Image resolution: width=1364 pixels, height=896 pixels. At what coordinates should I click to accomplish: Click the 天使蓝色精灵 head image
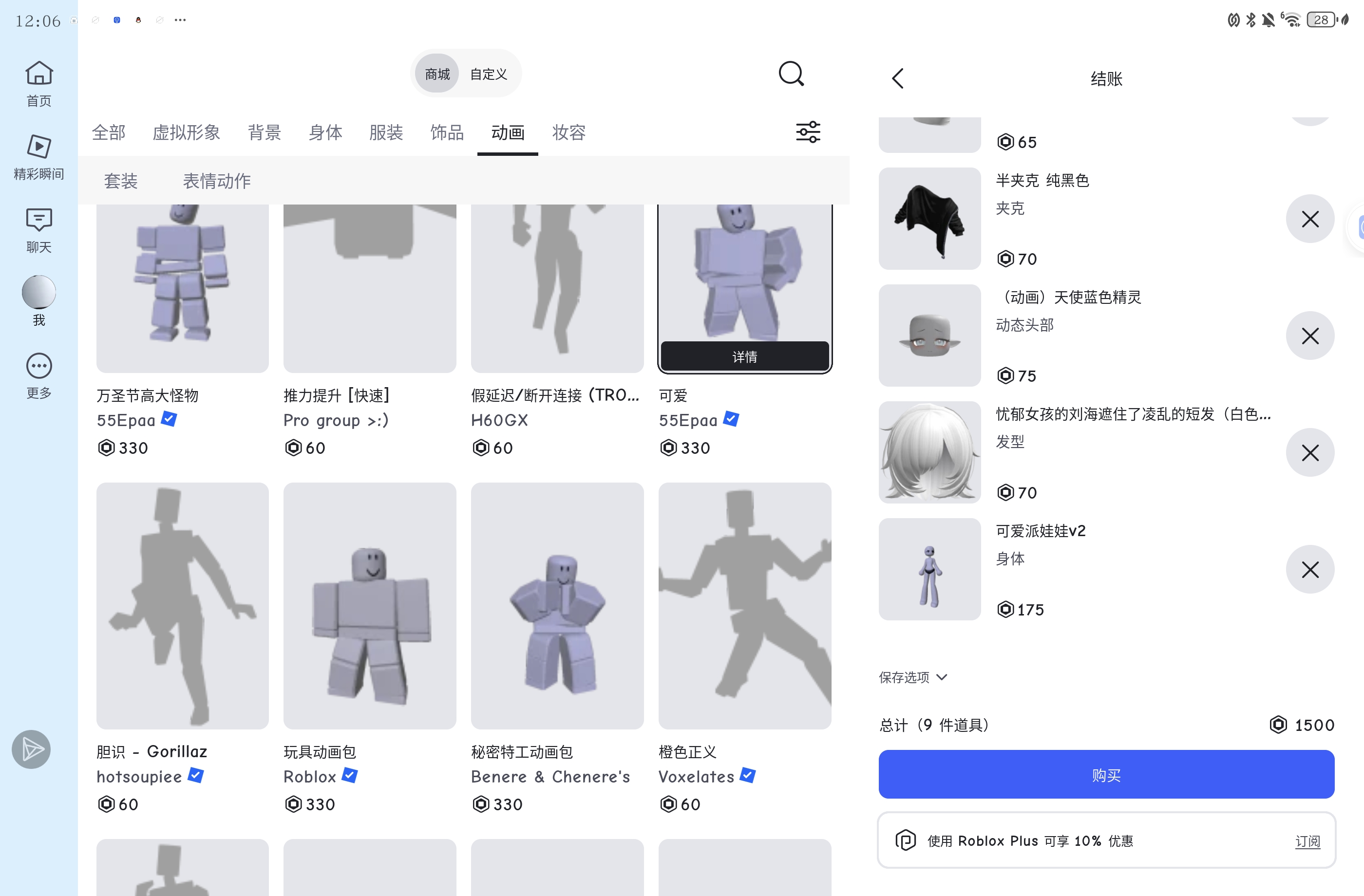pos(929,335)
